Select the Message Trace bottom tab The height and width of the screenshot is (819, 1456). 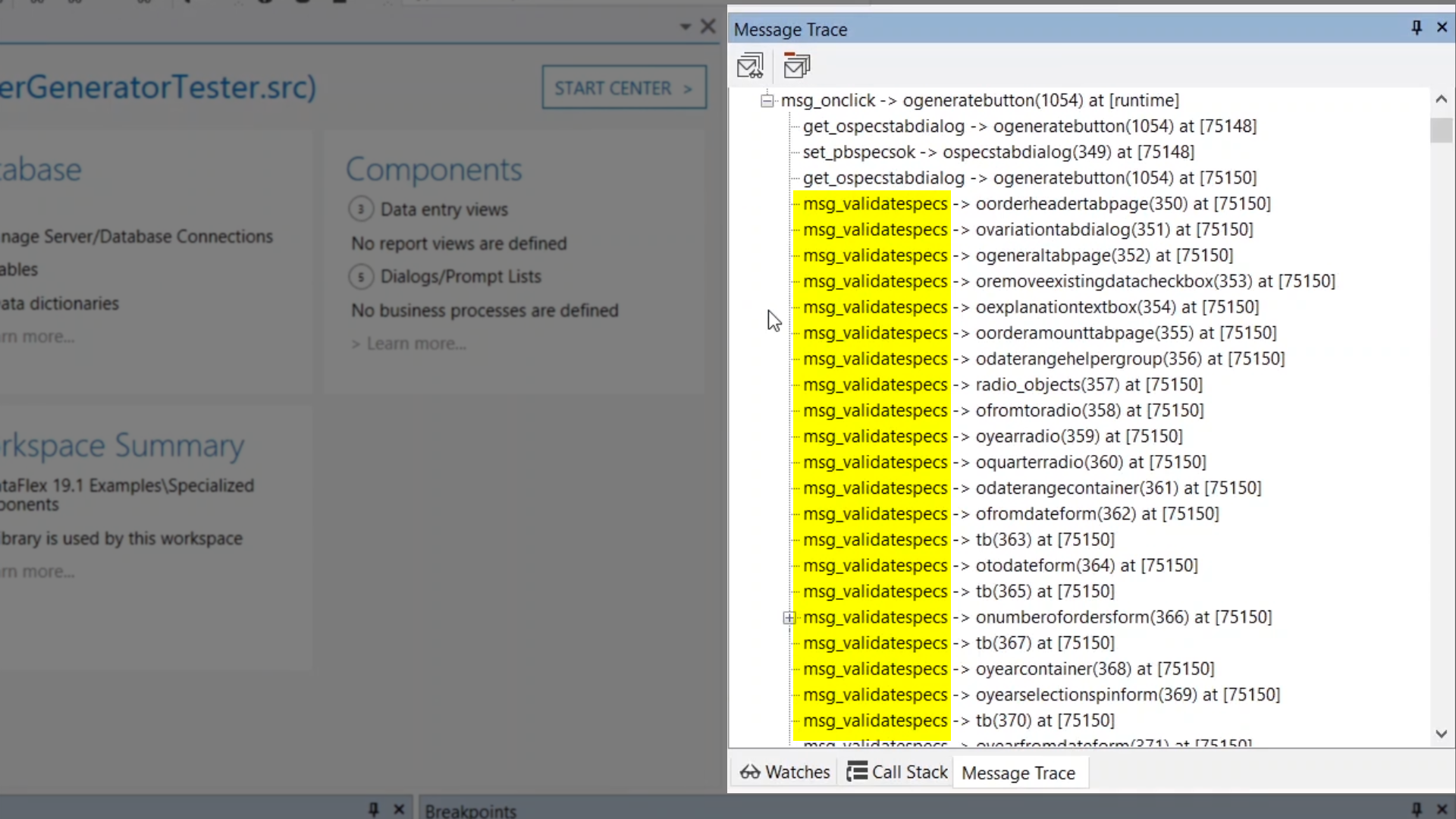click(x=1018, y=773)
